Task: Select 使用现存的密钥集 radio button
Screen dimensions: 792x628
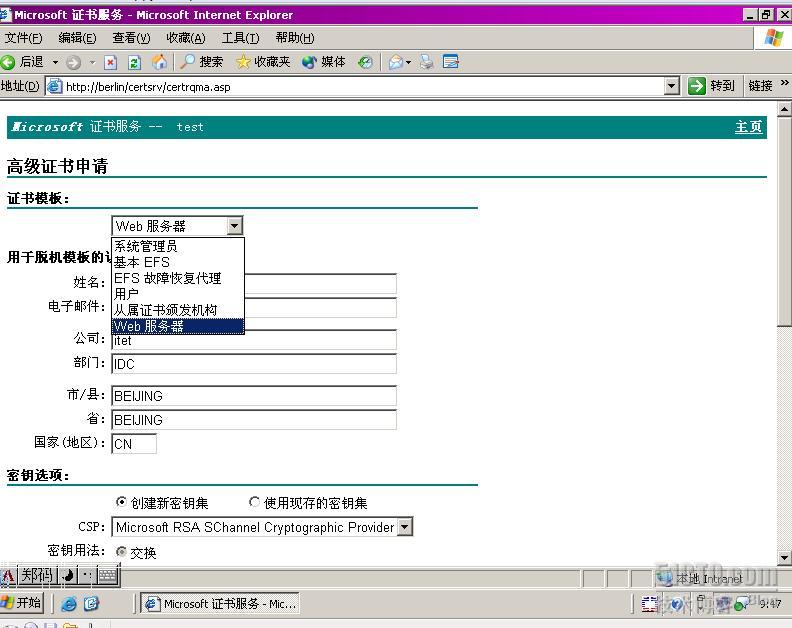Action: (255, 502)
